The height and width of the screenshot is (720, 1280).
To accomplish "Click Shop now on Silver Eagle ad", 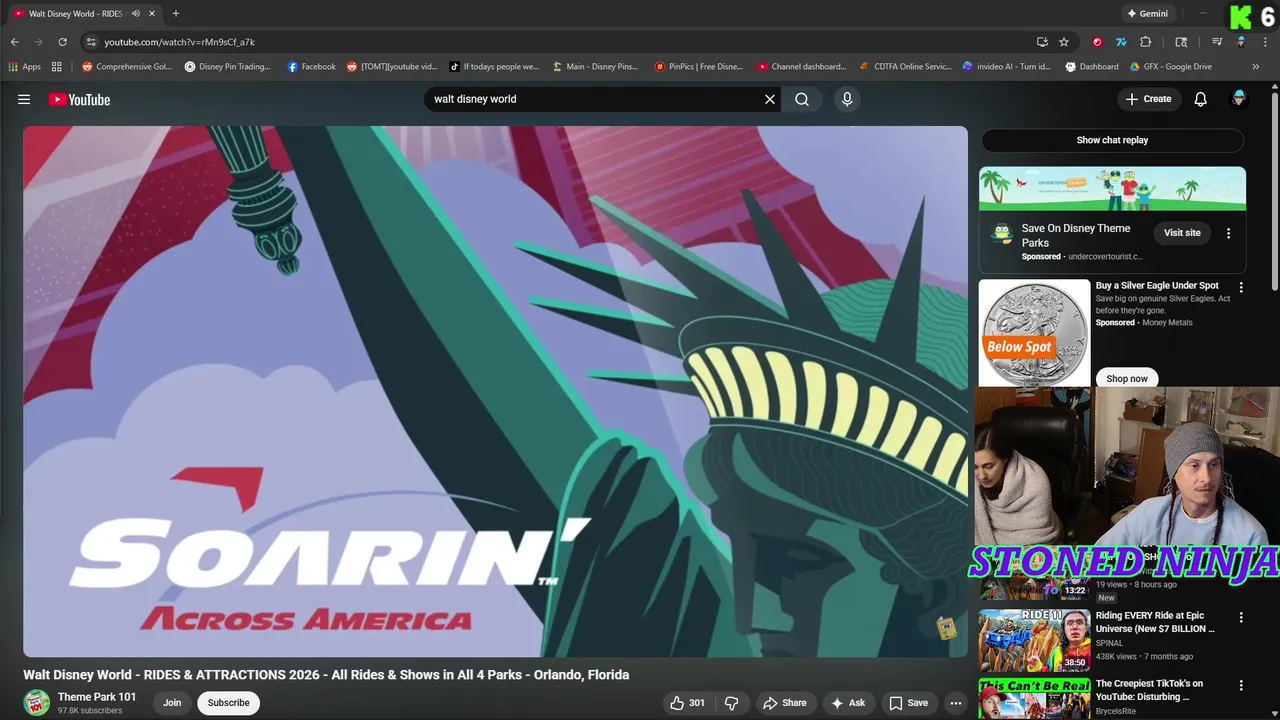I will pyautogui.click(x=1127, y=379).
